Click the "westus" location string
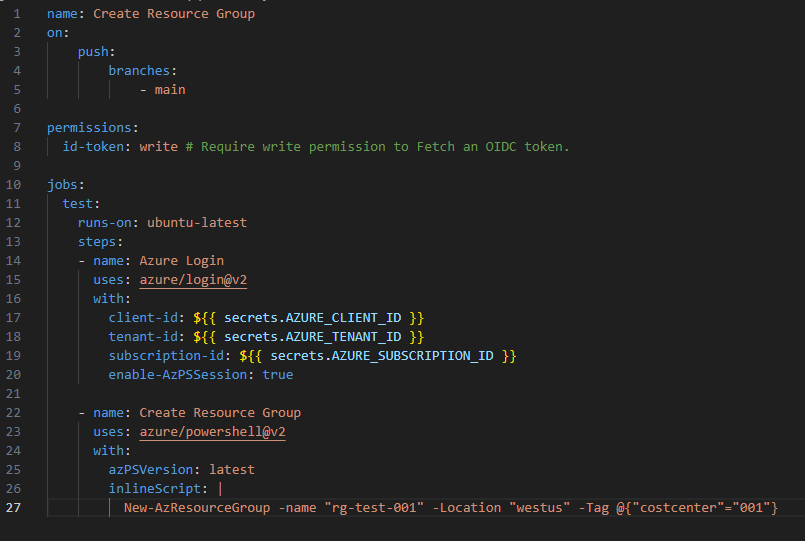805x541 pixels. [540, 508]
